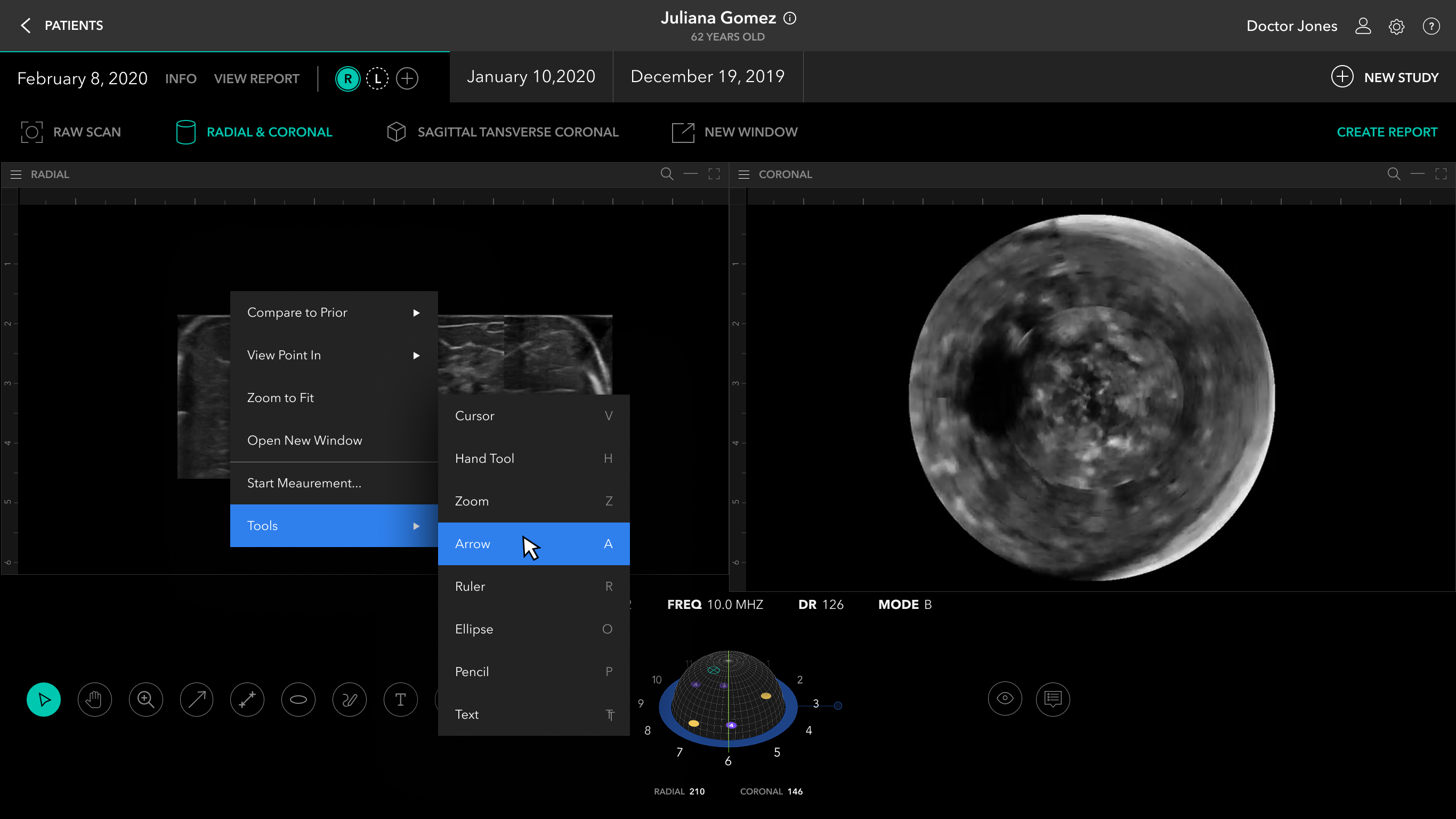Click the Zoom magnifier tool in bottom toolbar
Image resolution: width=1456 pixels, height=819 pixels.
146,700
